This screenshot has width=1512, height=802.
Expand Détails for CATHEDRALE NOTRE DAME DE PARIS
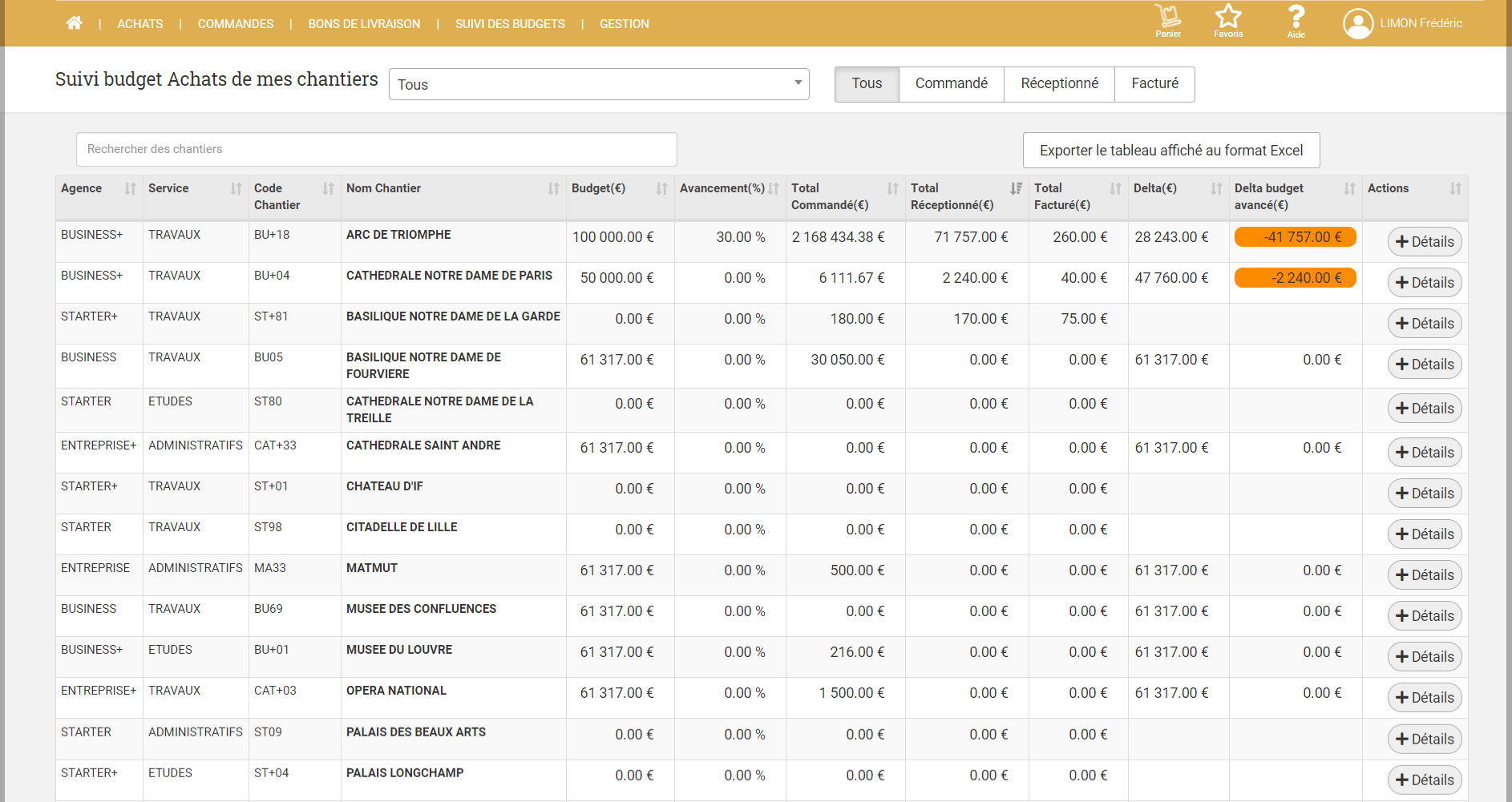coord(1425,283)
